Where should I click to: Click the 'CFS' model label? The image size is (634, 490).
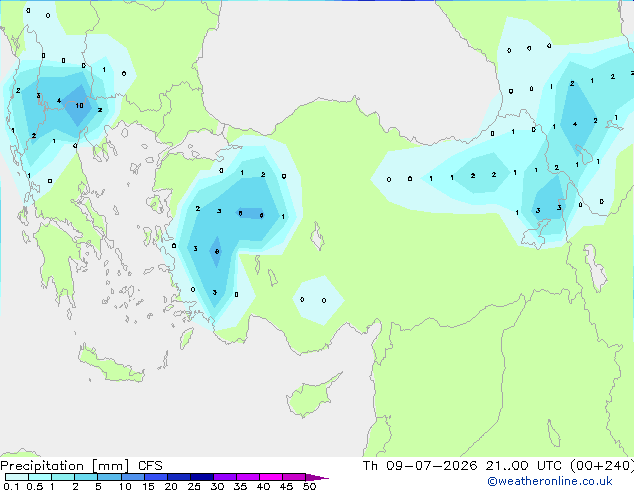coord(150,466)
